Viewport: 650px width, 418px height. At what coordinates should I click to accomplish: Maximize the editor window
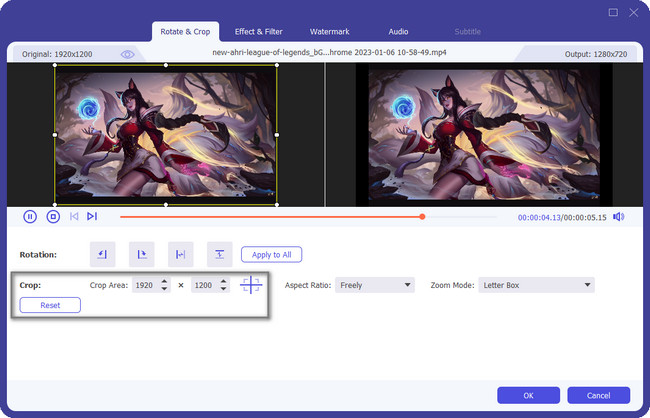613,12
